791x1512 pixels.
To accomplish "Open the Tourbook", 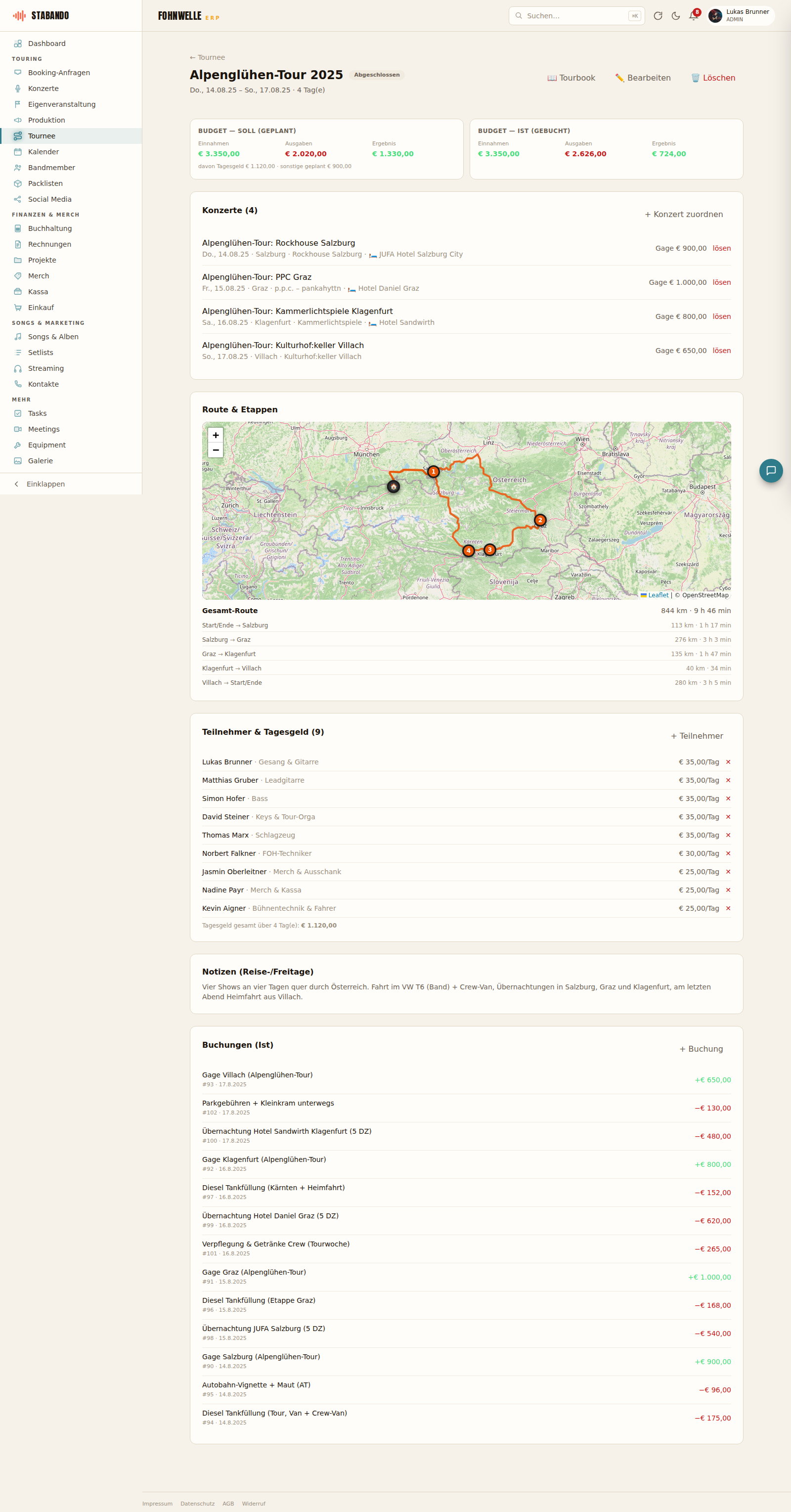I will (x=571, y=78).
